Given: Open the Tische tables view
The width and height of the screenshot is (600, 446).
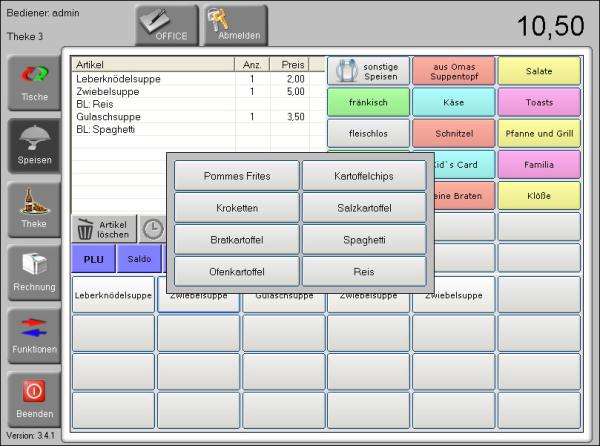Looking at the screenshot, I should tap(34, 84).
